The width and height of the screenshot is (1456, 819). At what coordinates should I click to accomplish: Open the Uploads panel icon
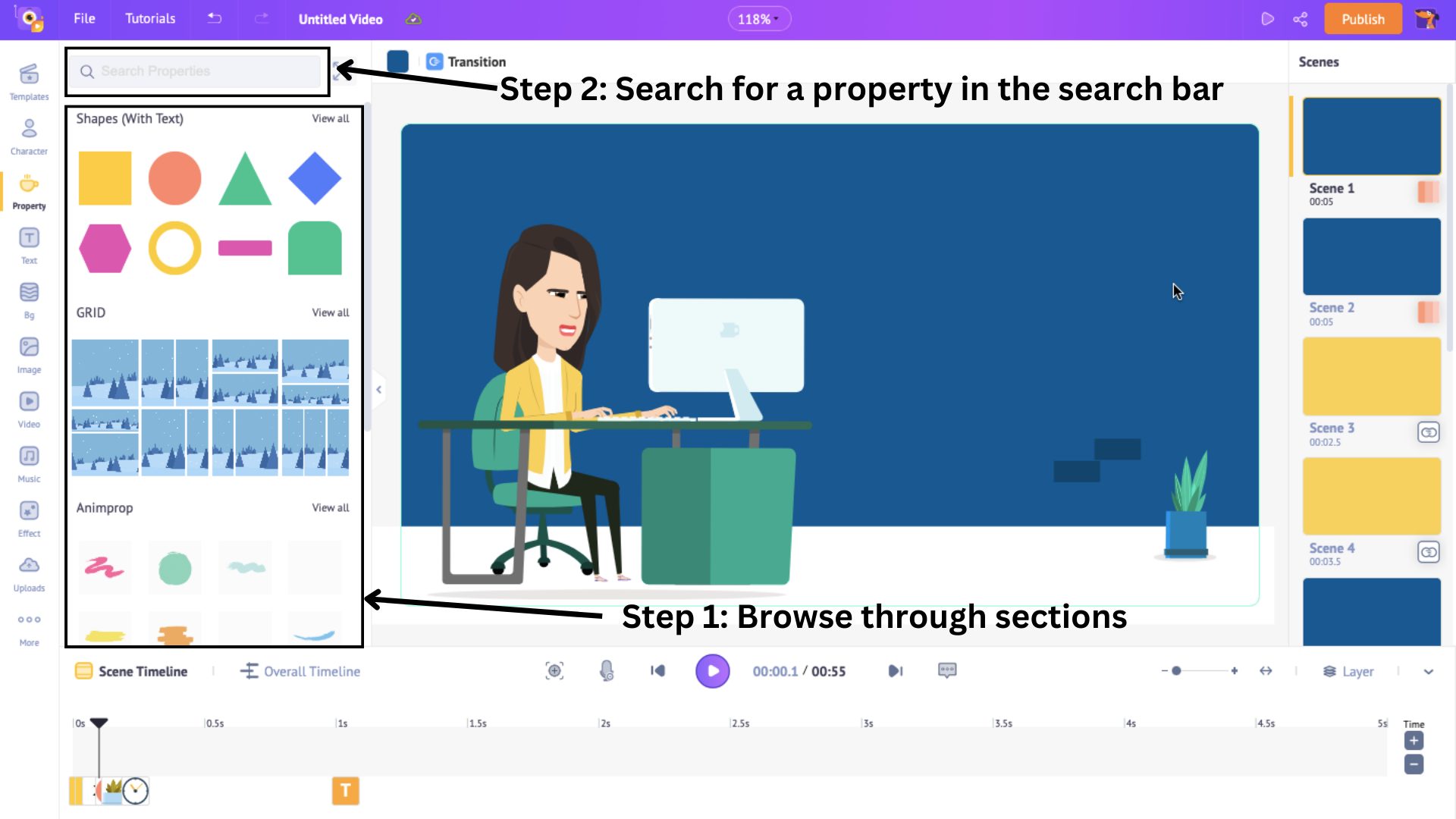tap(28, 565)
